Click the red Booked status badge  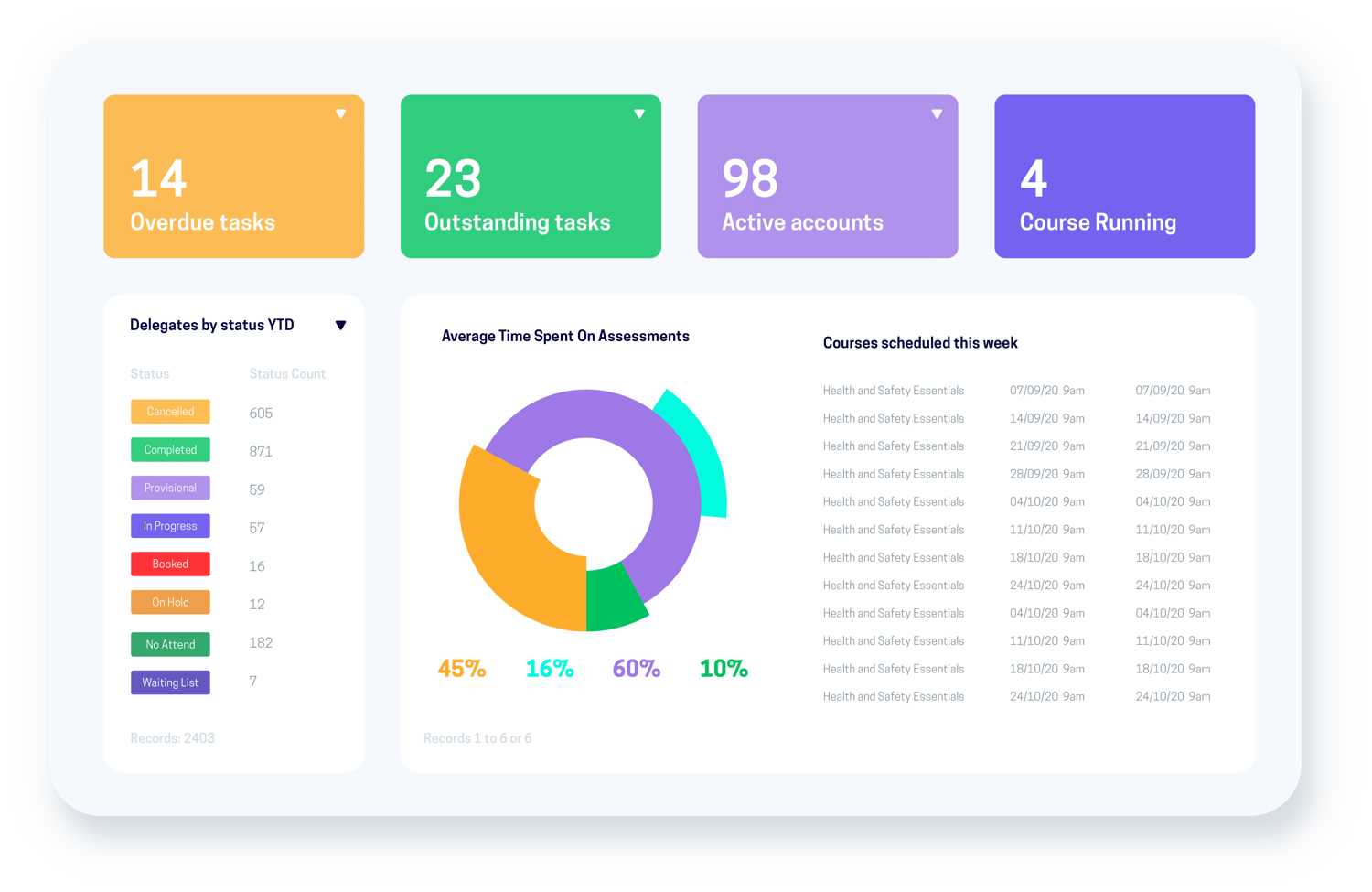[170, 564]
